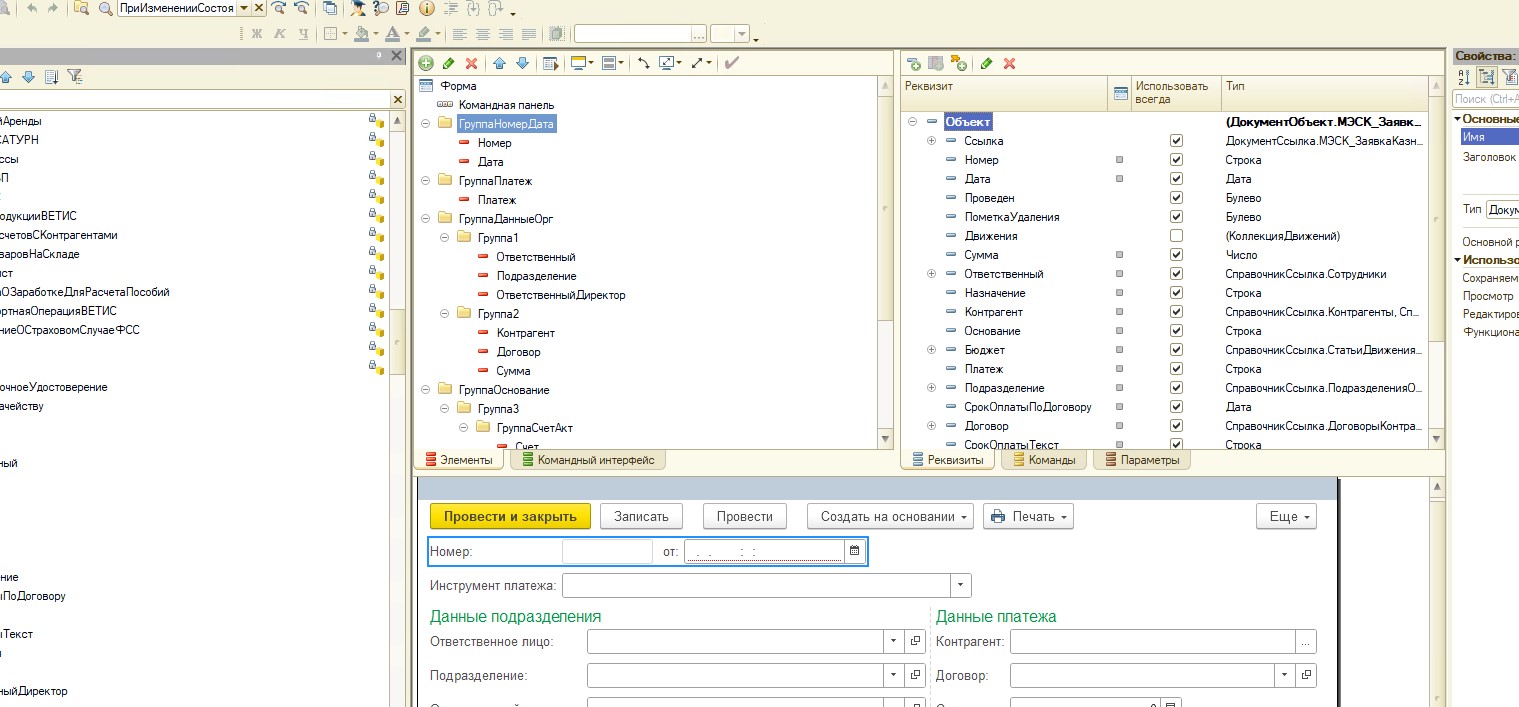This screenshot has height=707, width=1519.
Task: Toggle 'Использовать всегда' checkbox for Ссылка
Action: pos(1176,141)
